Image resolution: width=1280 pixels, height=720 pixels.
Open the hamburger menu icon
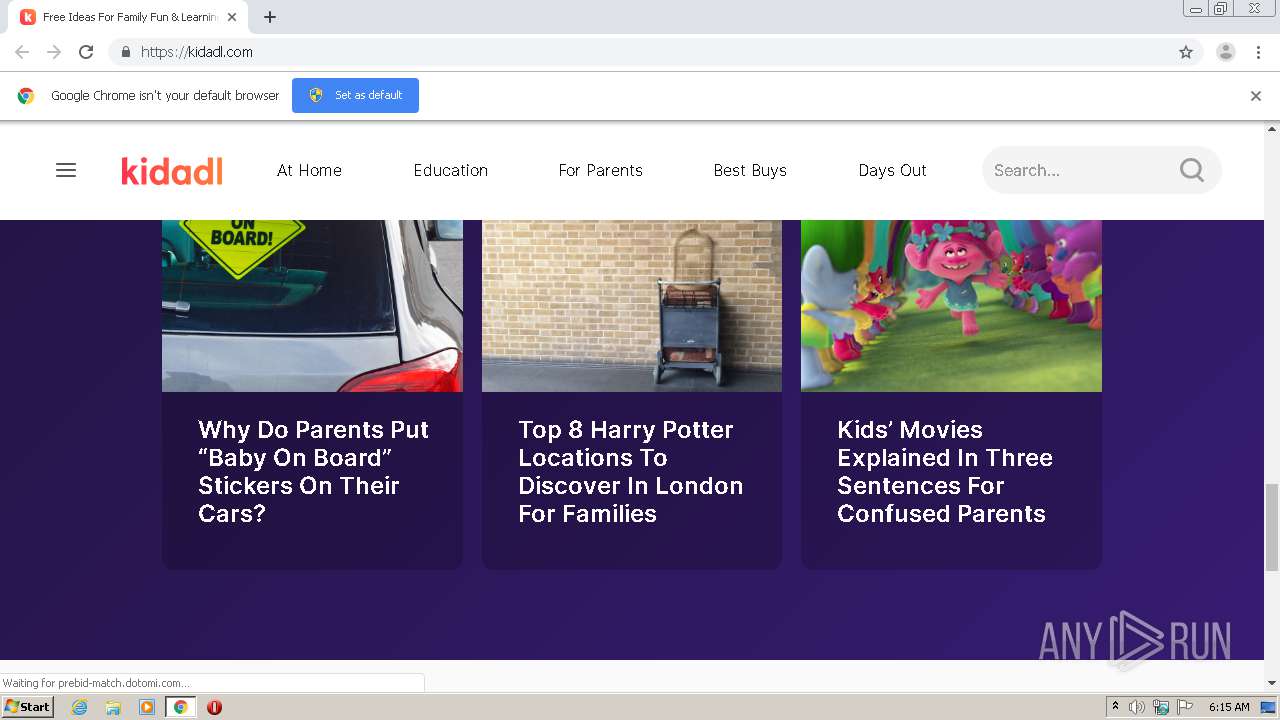[66, 170]
